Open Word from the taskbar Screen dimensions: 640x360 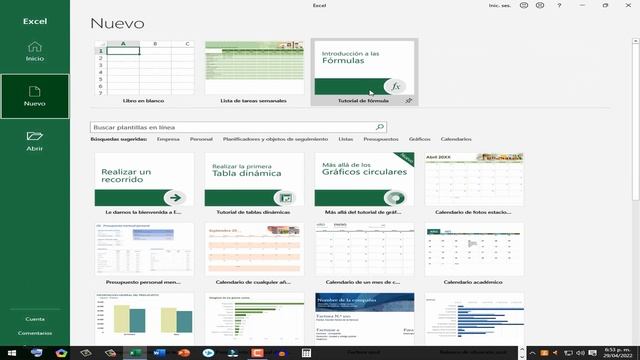click(159, 353)
